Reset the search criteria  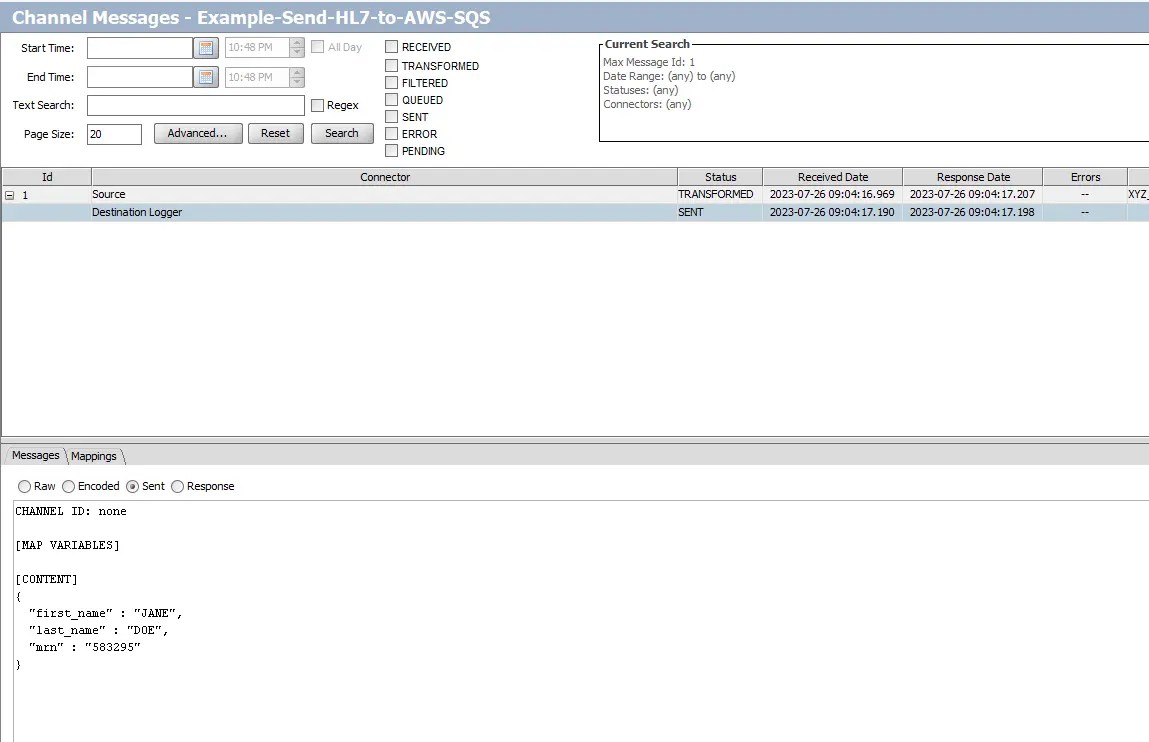[x=275, y=133]
